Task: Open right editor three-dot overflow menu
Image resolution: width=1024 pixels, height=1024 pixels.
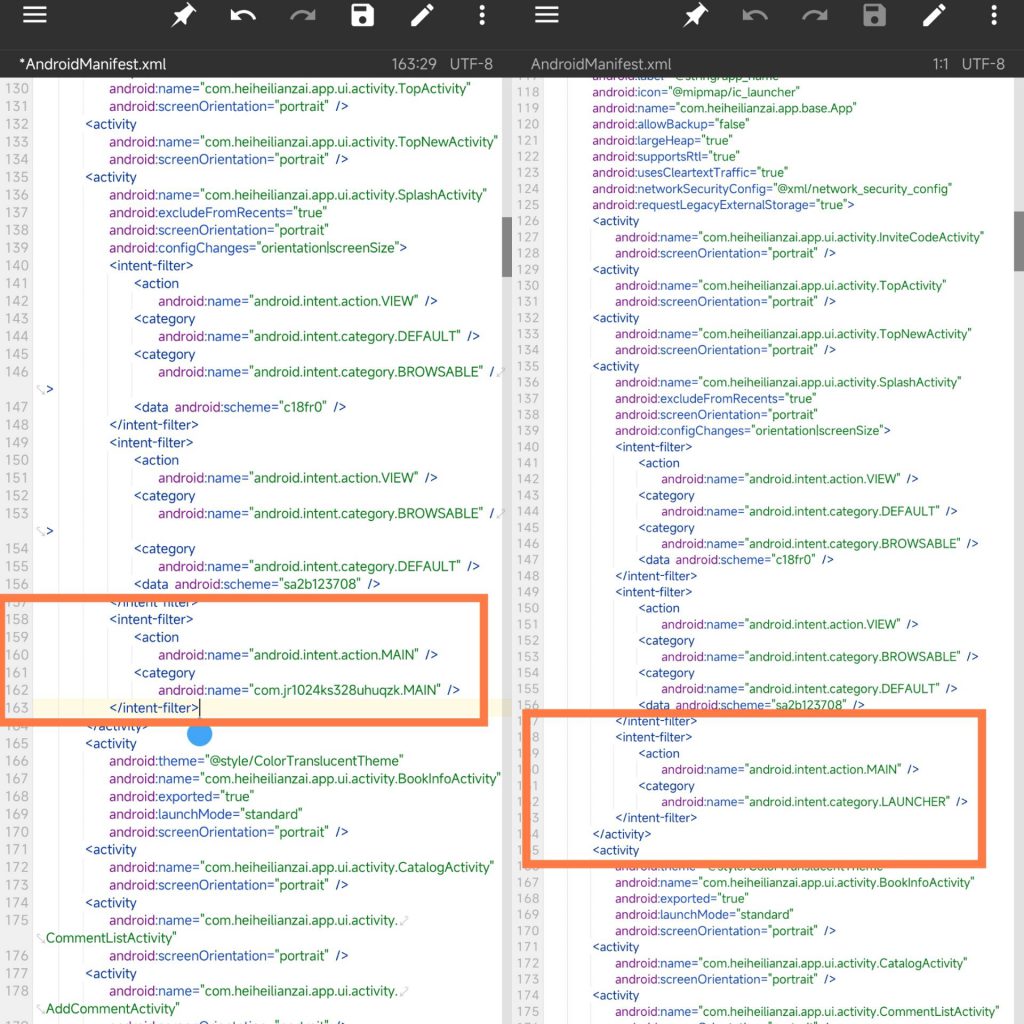Action: point(994,15)
